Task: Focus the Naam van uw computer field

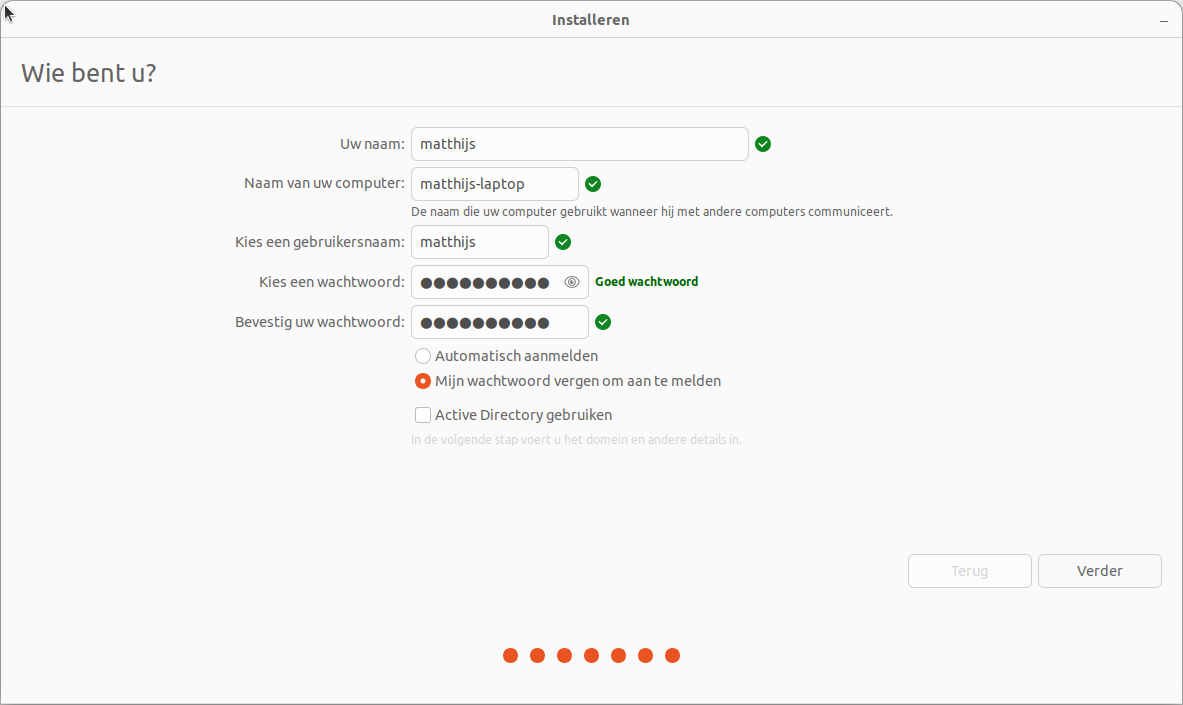Action: click(494, 184)
